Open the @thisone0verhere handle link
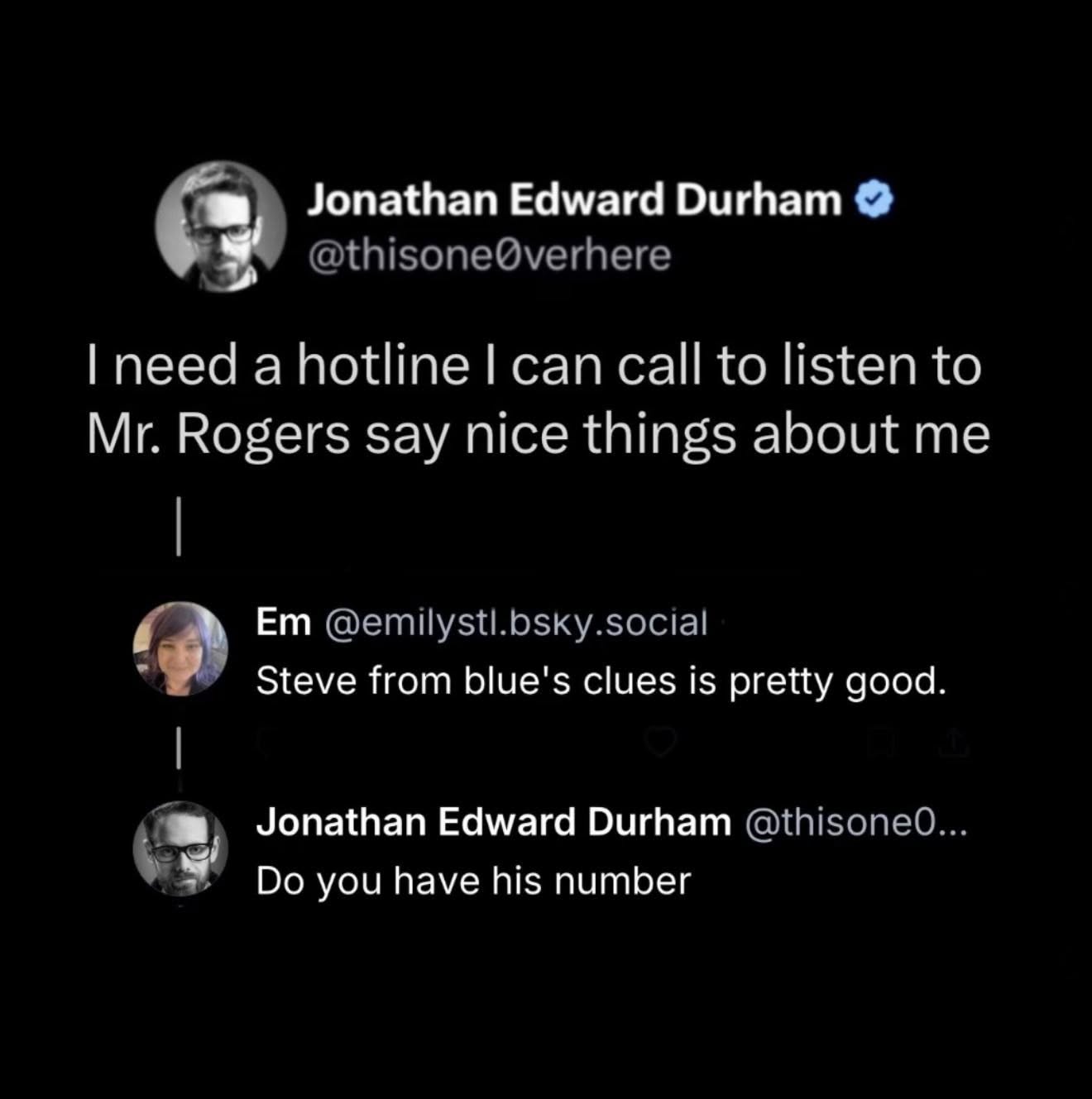Viewport: 1092px width, 1099px height. pos(489,256)
